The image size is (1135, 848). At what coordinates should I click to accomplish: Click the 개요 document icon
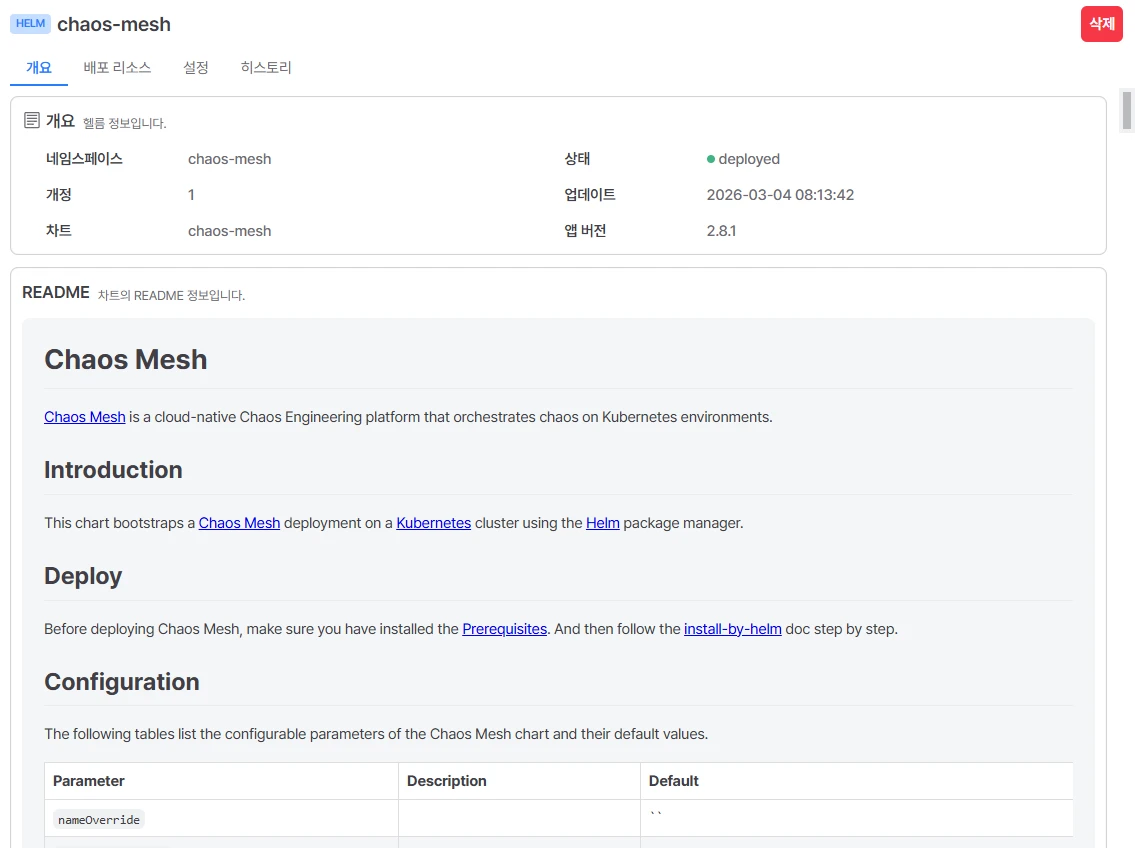click(x=32, y=120)
